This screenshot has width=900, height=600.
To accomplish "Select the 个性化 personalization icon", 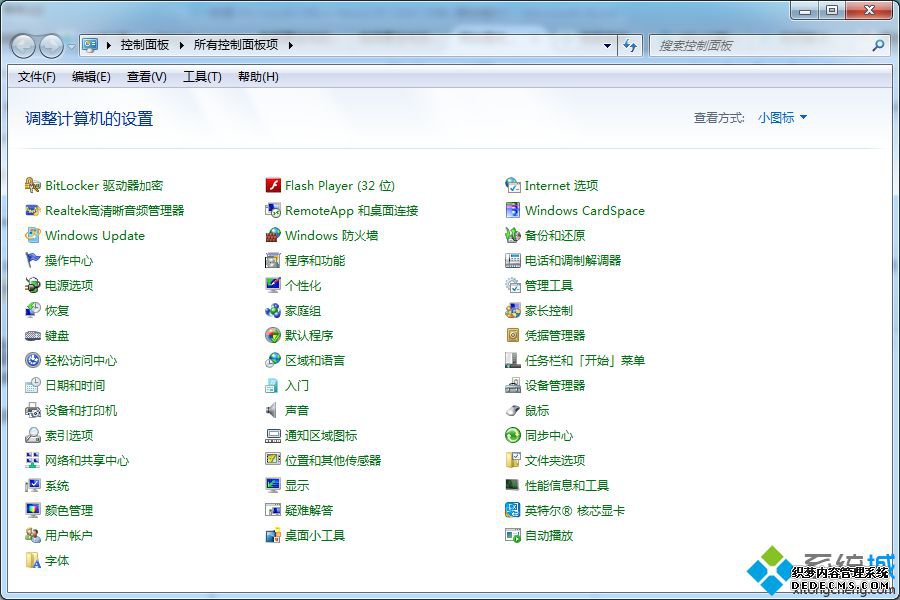I will (x=273, y=285).
